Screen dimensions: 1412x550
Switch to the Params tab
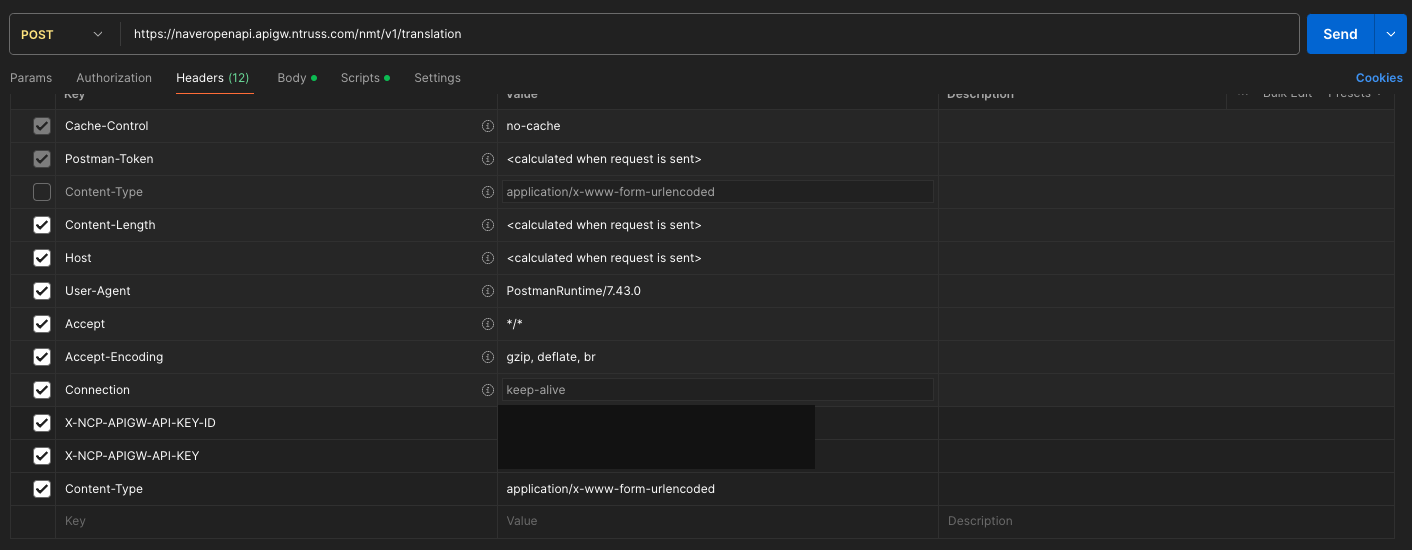31,78
